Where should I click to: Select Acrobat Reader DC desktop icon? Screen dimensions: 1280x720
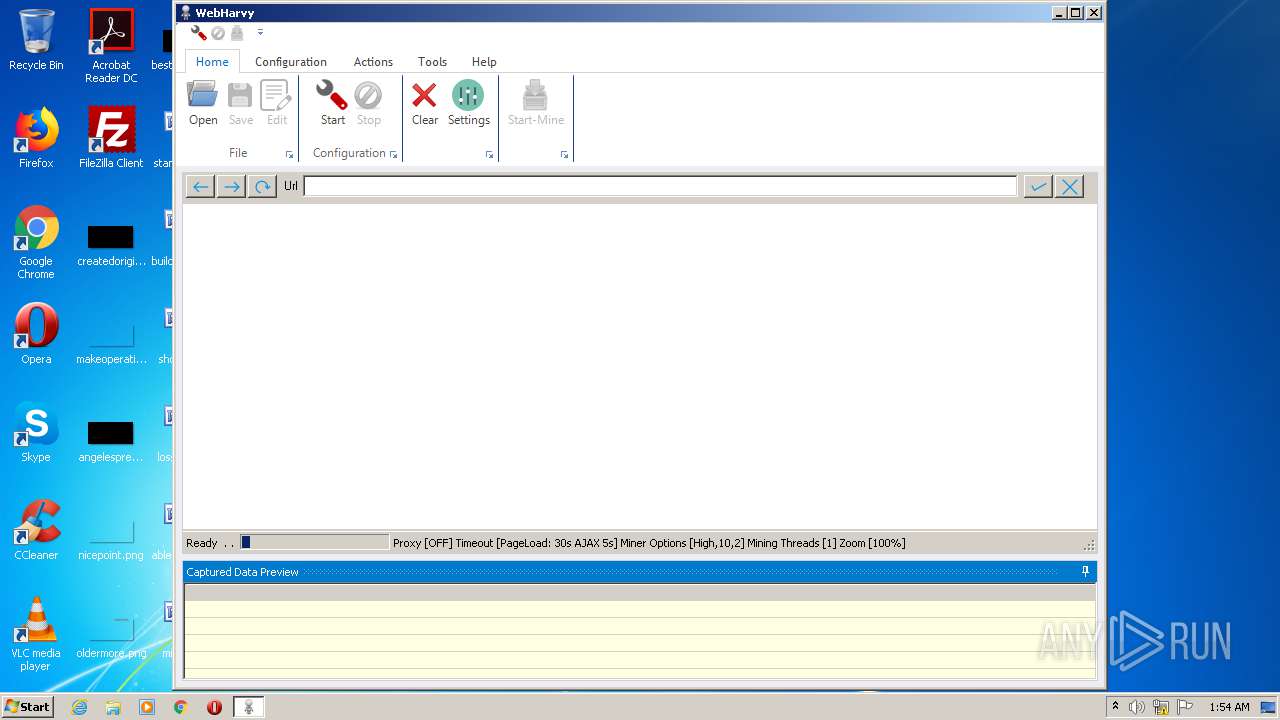111,46
